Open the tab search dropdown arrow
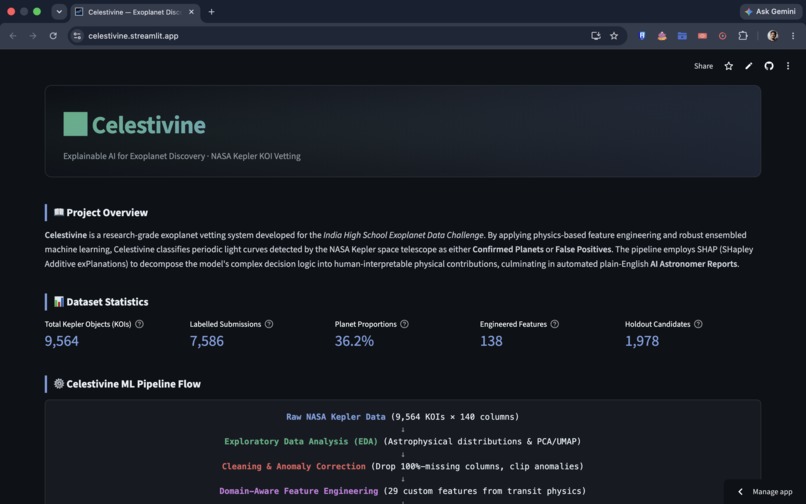The width and height of the screenshot is (806, 504). point(59,11)
